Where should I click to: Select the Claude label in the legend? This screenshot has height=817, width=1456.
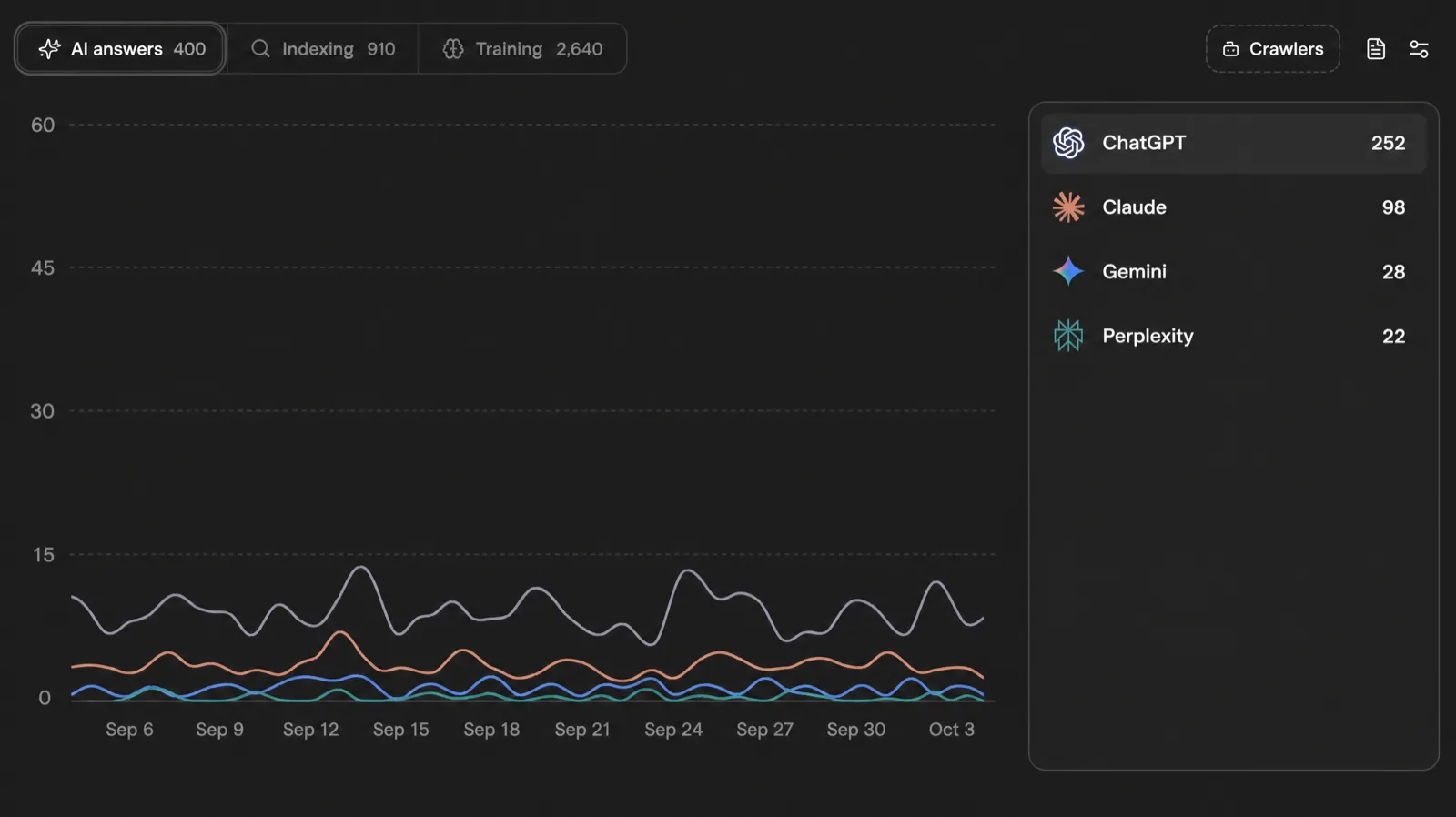pos(1134,207)
